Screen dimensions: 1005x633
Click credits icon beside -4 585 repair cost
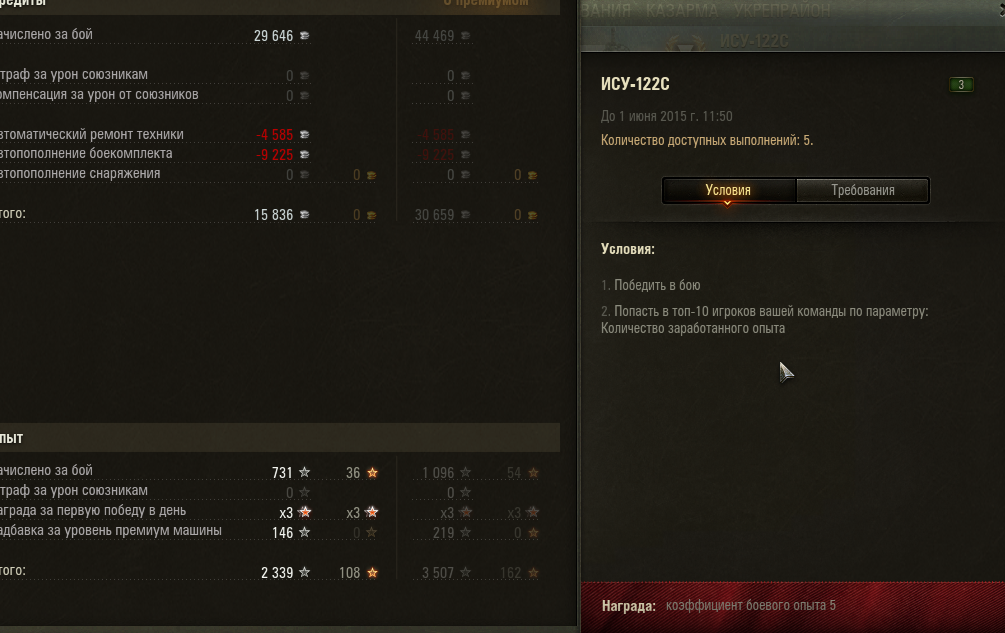point(305,135)
